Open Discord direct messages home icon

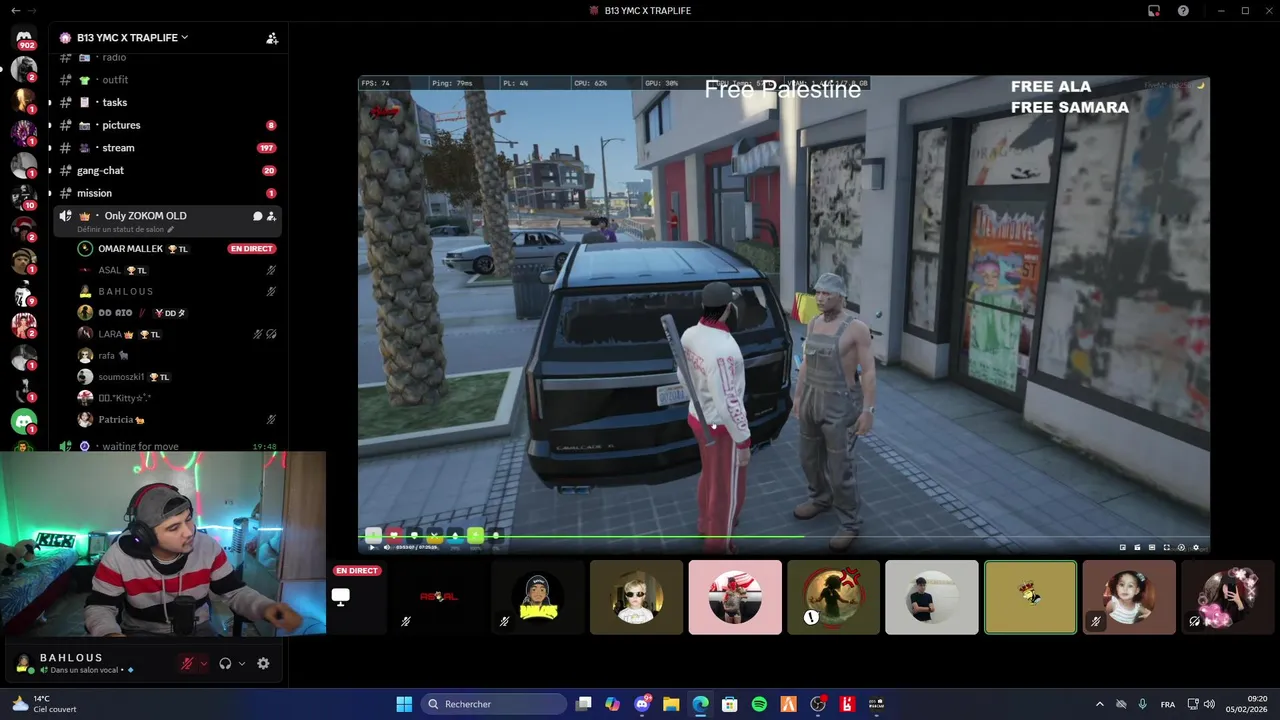point(24,38)
